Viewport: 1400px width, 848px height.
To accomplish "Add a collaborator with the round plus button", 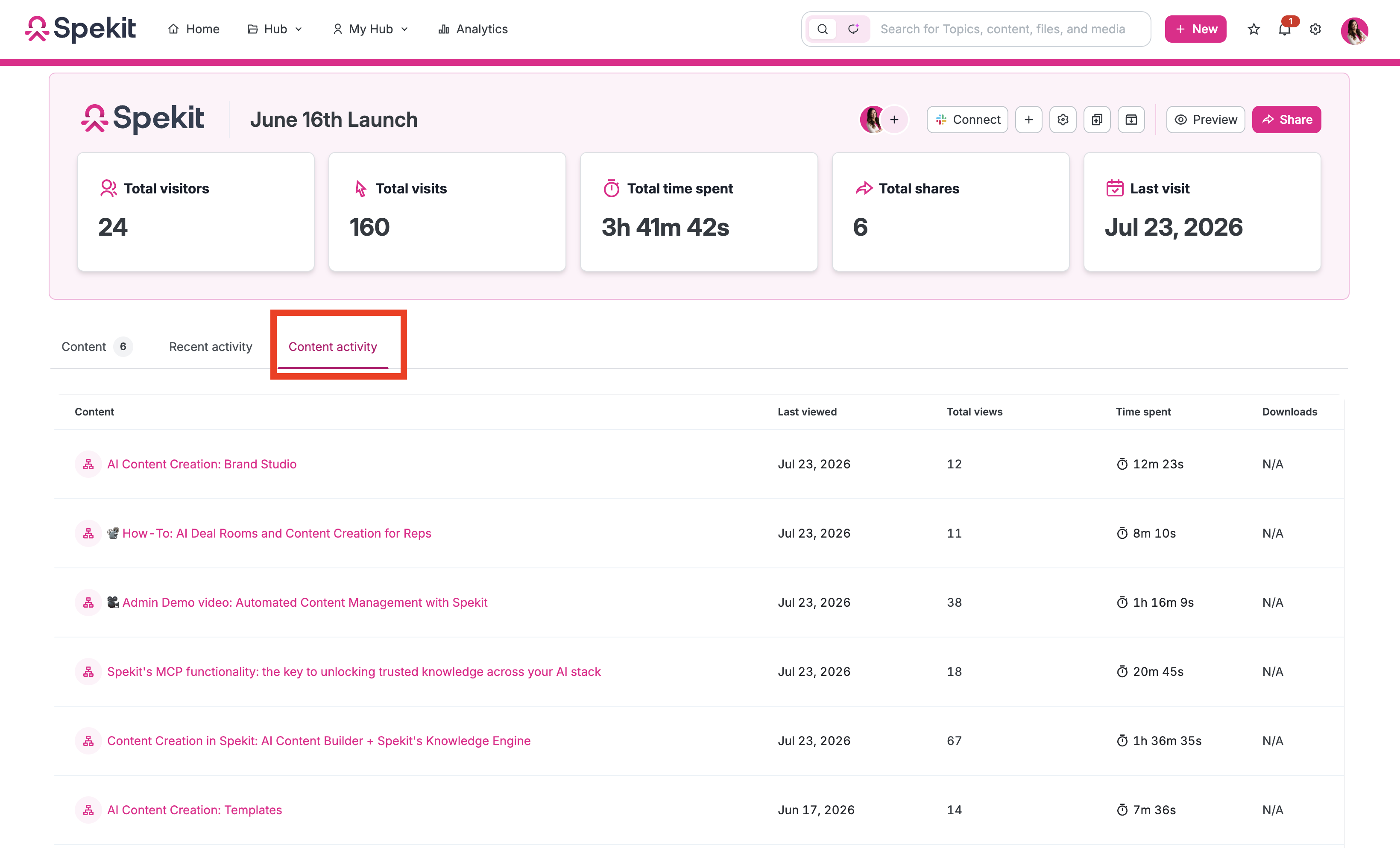I will (x=894, y=119).
